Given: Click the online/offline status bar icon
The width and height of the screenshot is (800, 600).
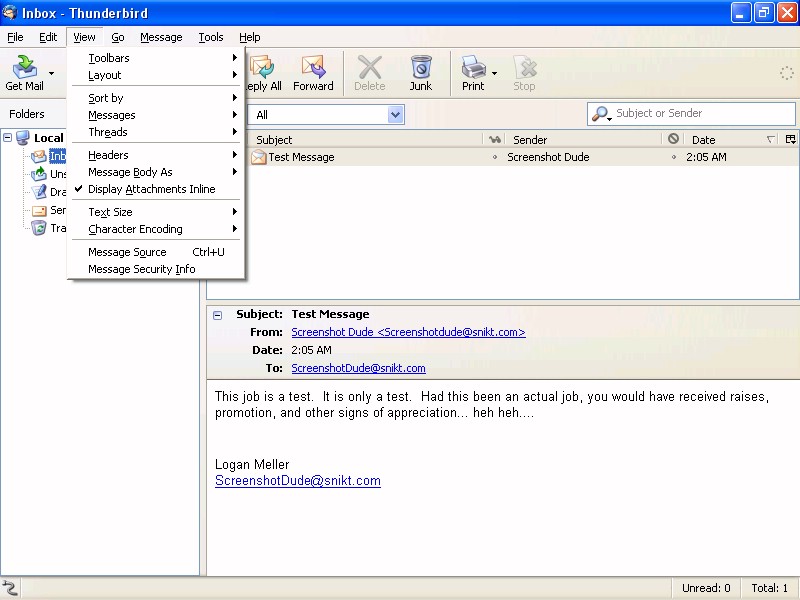Looking at the screenshot, I should tap(10, 588).
